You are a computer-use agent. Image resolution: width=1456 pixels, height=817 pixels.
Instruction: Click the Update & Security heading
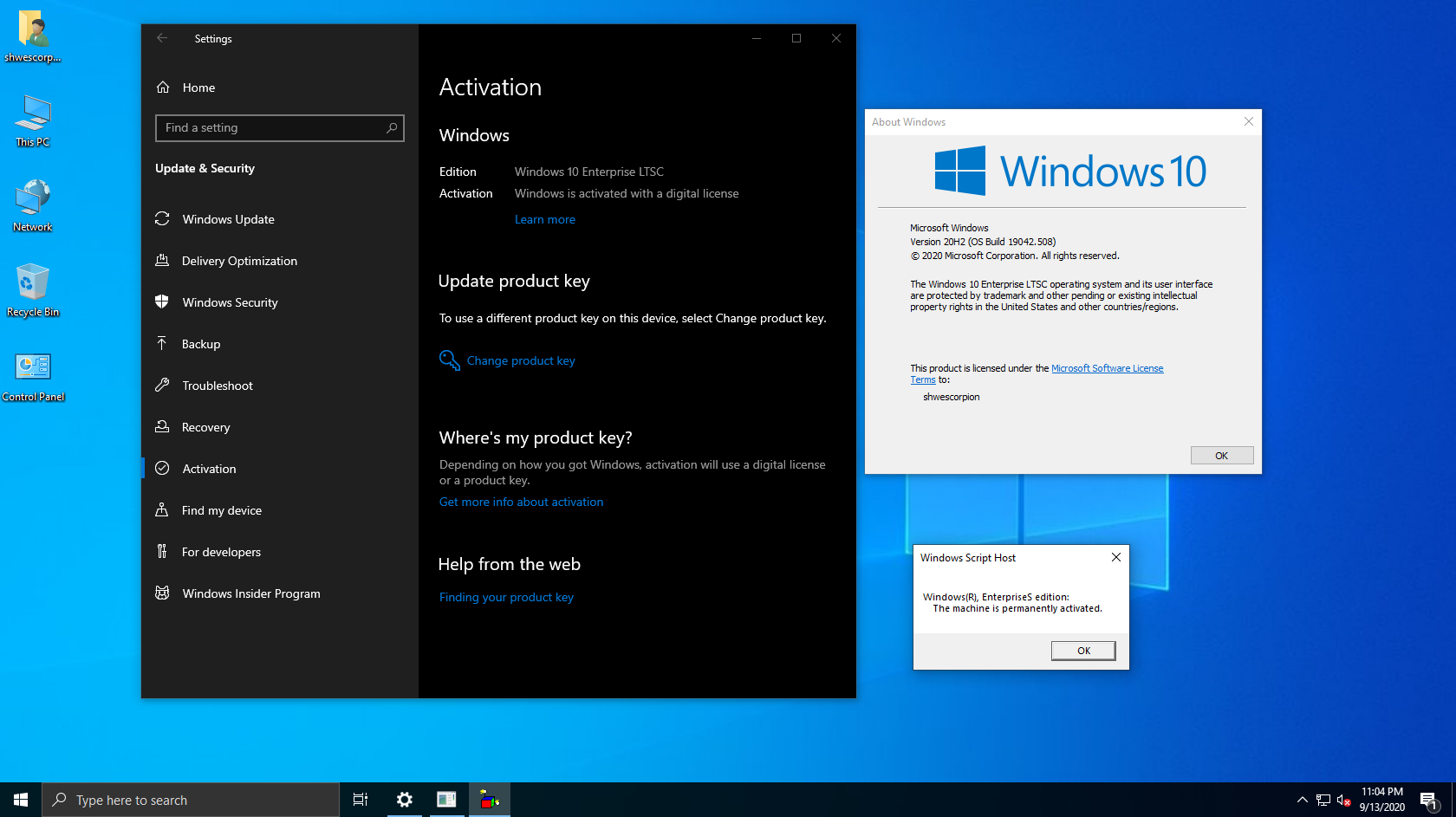(205, 168)
